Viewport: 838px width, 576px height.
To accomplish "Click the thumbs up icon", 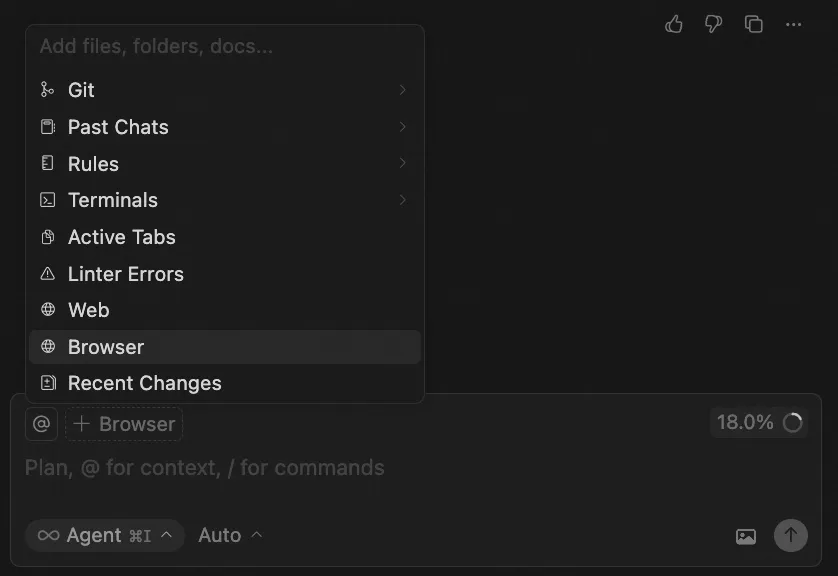I will [x=674, y=24].
